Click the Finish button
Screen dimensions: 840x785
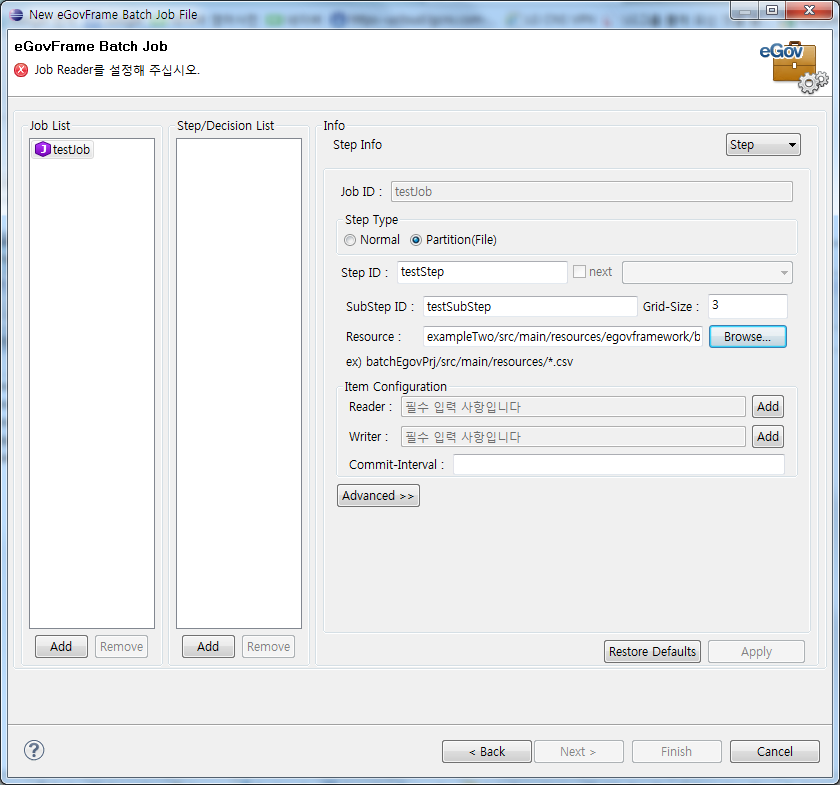(x=677, y=751)
